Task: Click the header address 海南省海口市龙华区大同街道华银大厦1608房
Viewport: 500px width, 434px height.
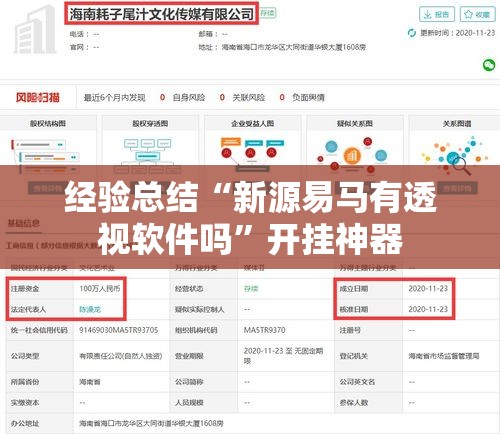Action: point(294,47)
